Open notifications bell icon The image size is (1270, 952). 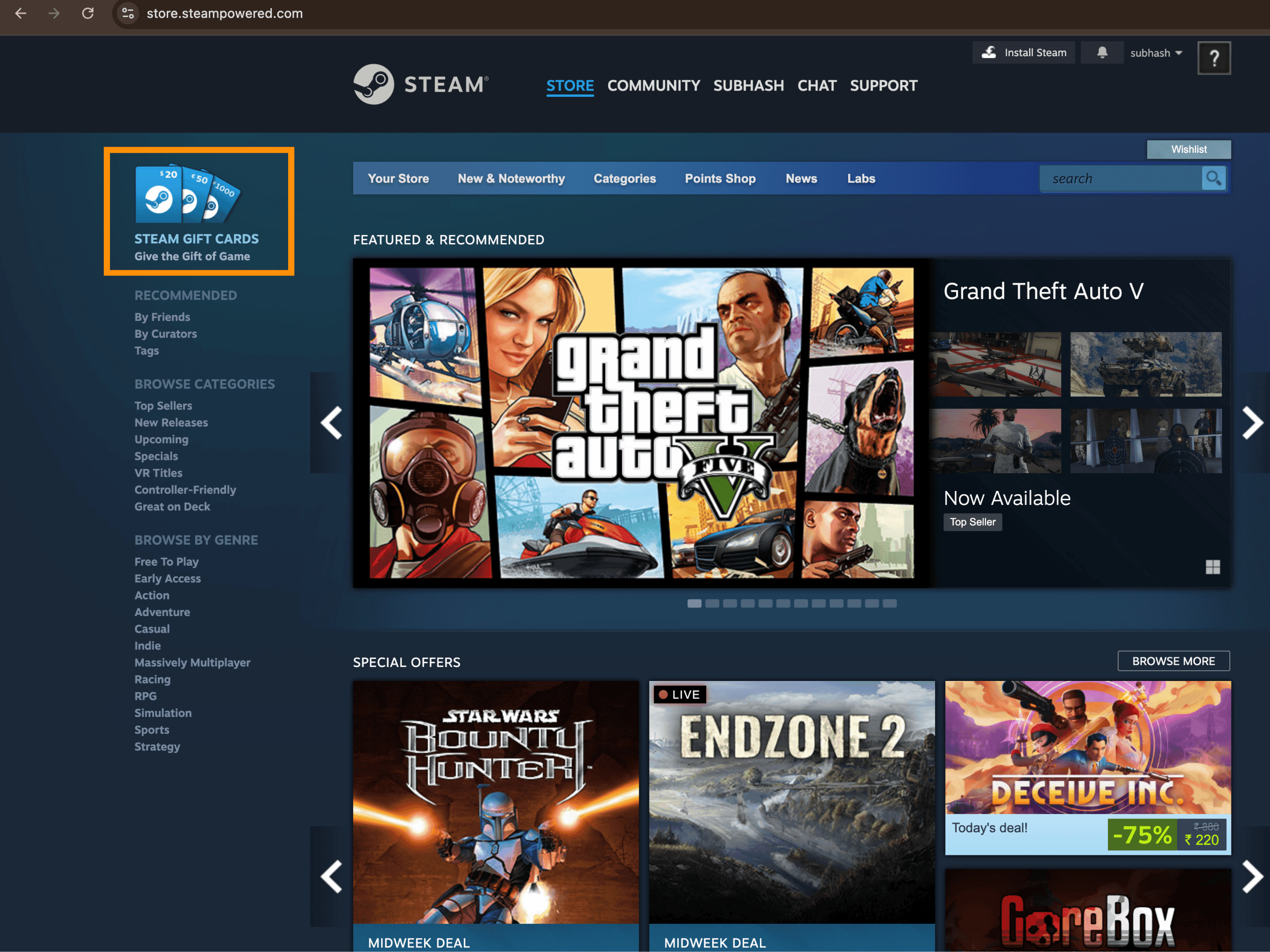(1102, 53)
